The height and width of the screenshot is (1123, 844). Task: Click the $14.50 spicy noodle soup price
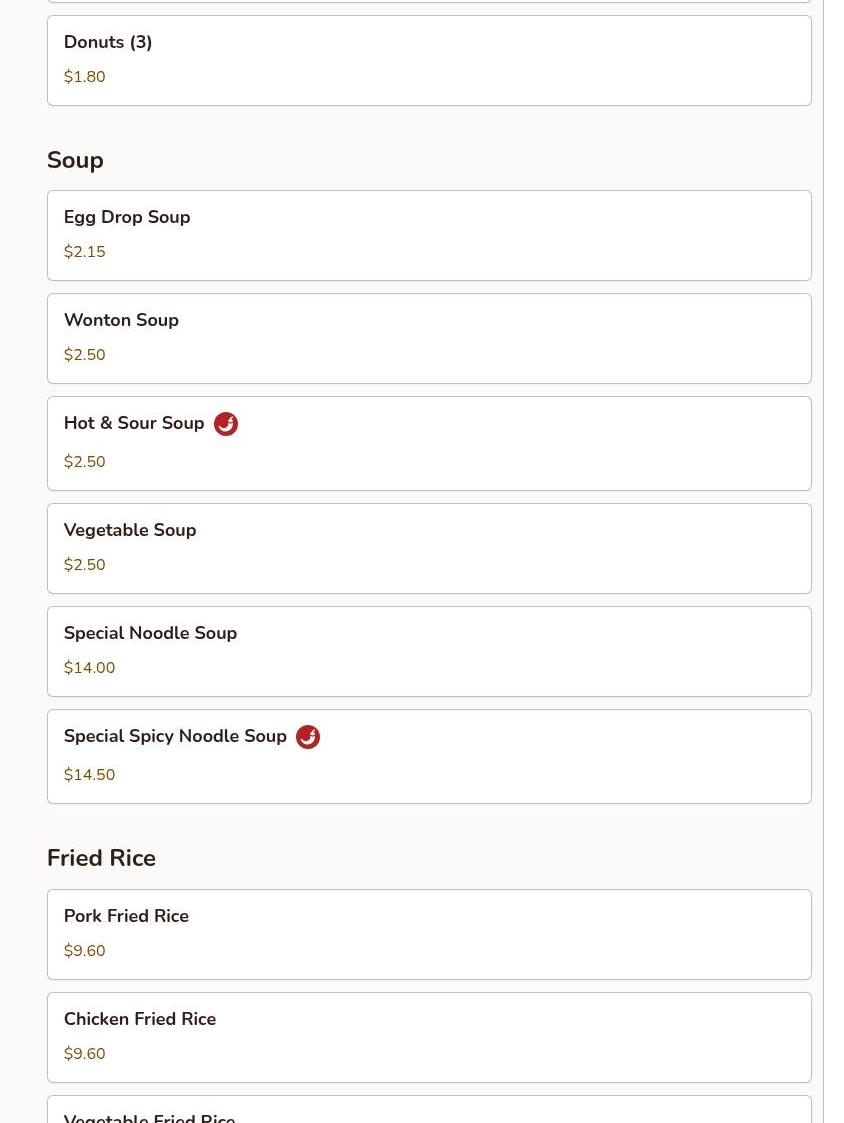(x=89, y=775)
